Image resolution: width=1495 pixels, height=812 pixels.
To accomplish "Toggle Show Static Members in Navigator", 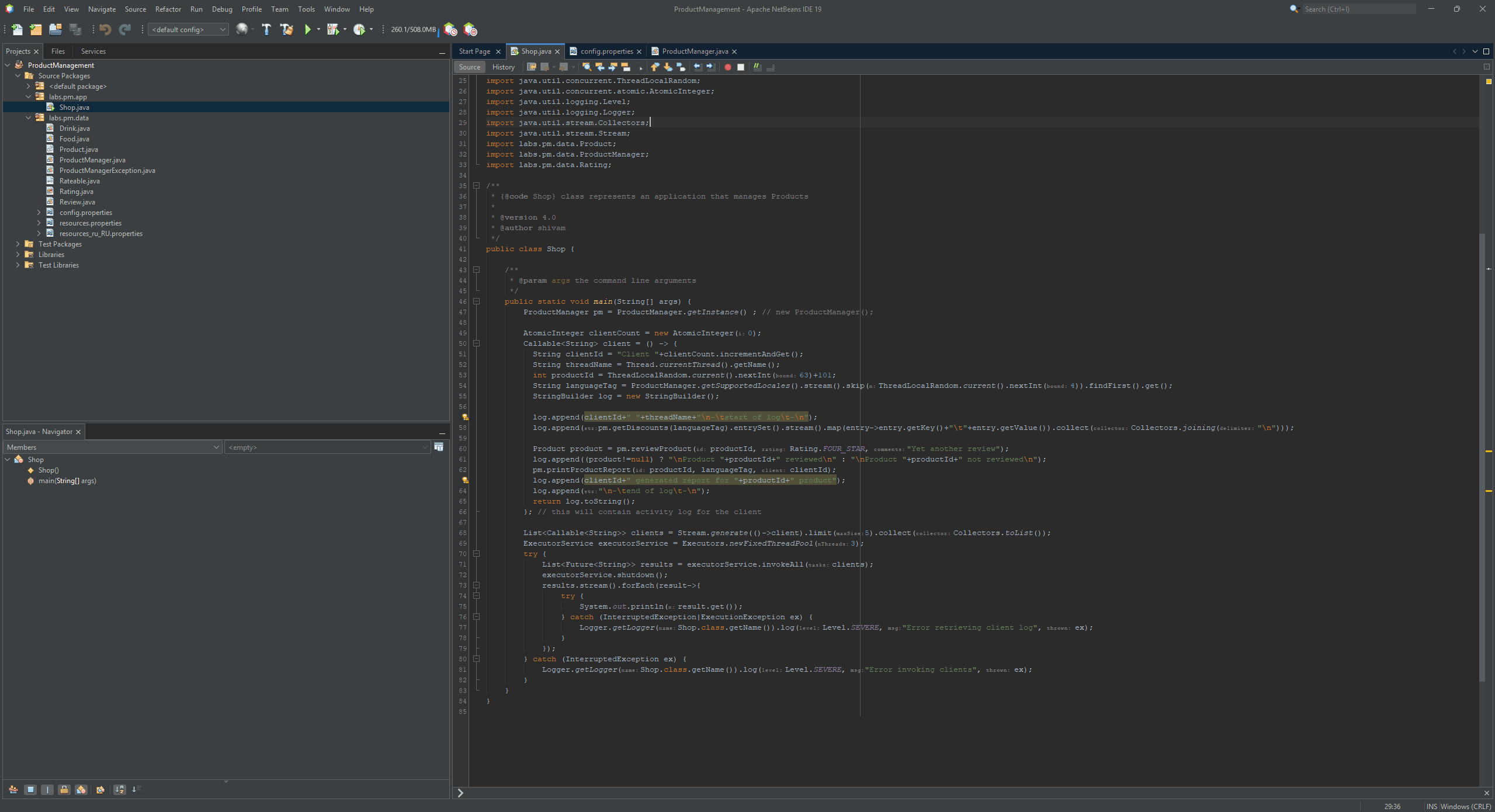I will [47, 790].
